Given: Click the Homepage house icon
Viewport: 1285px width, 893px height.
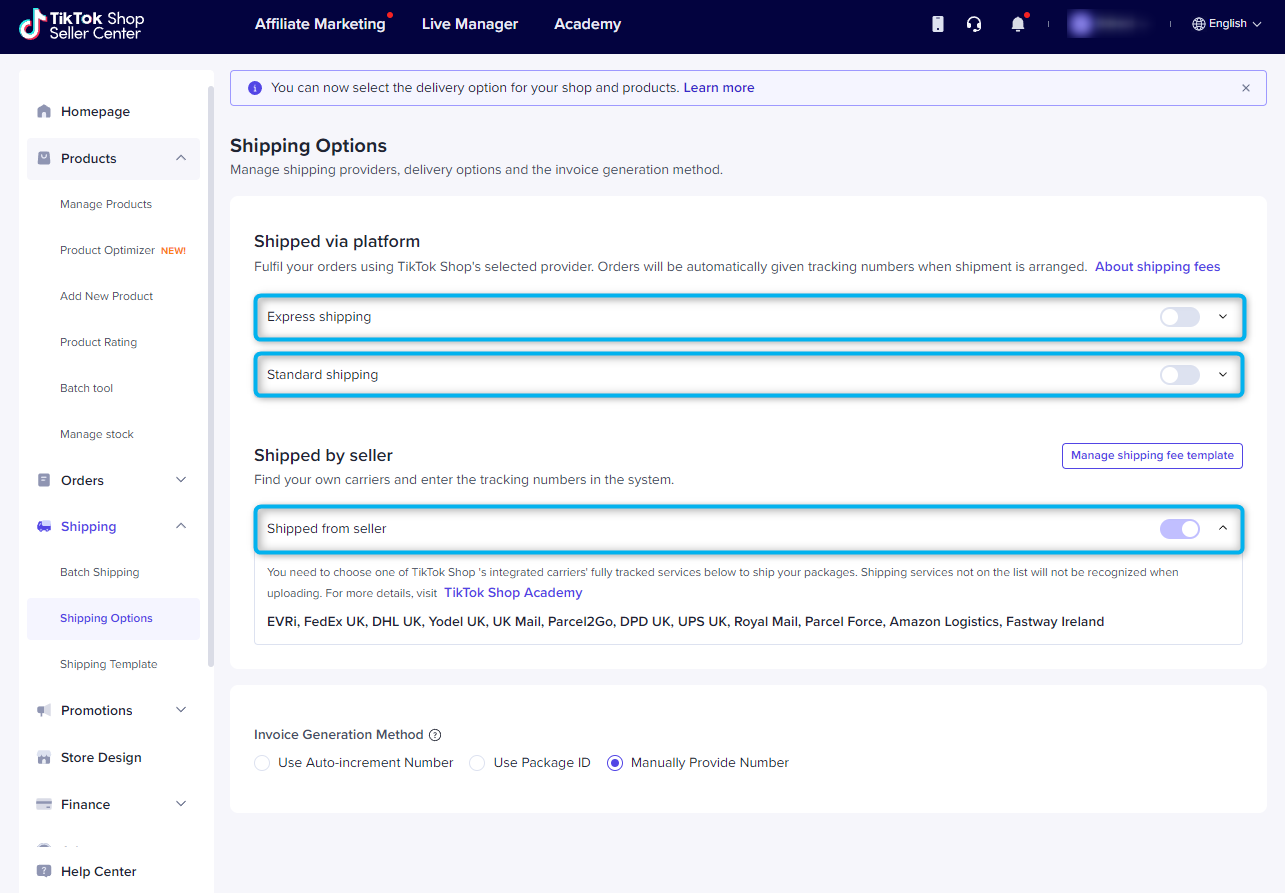Looking at the screenshot, I should coord(44,111).
